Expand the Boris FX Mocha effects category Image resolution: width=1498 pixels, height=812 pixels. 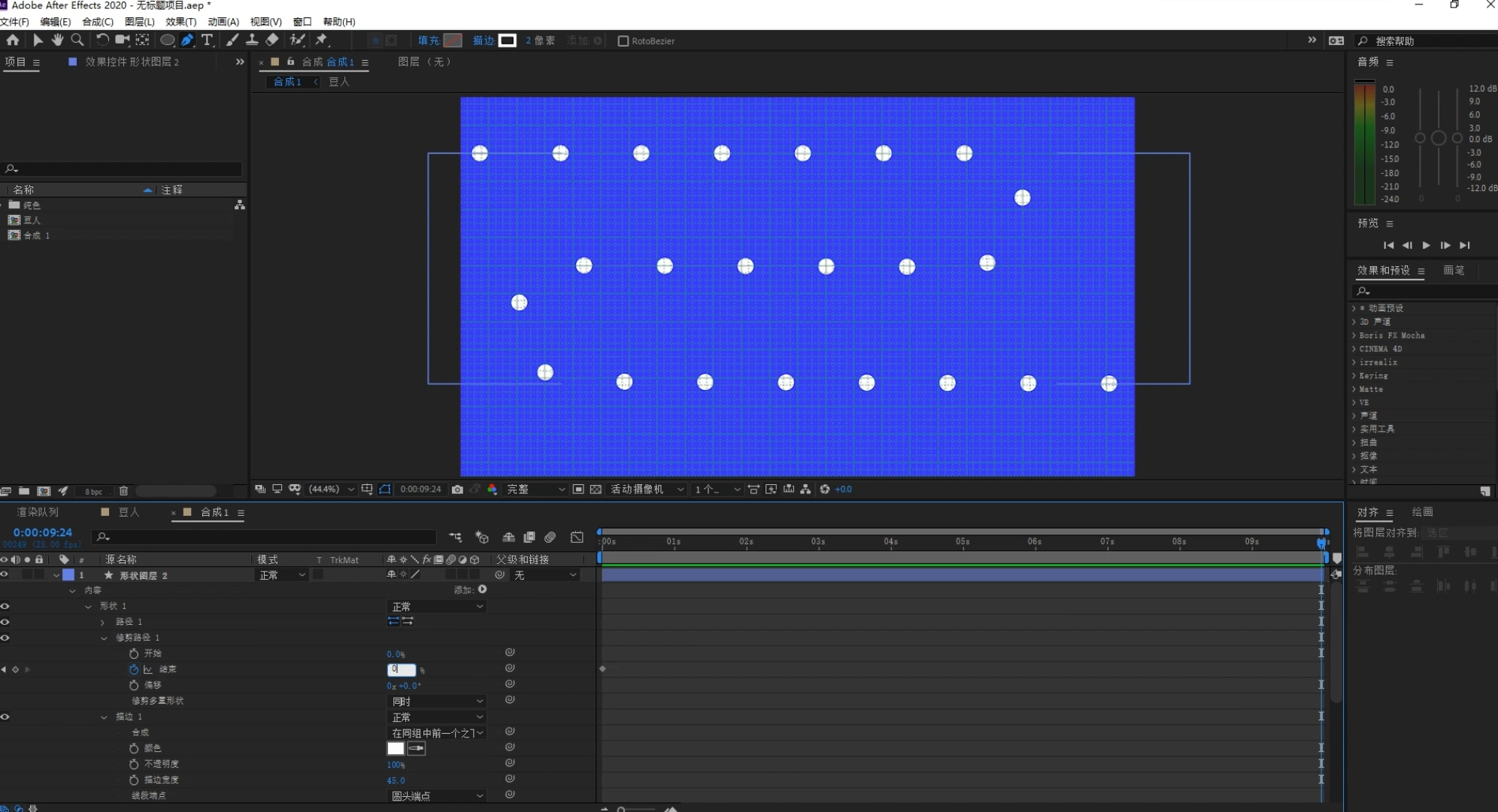point(1354,335)
